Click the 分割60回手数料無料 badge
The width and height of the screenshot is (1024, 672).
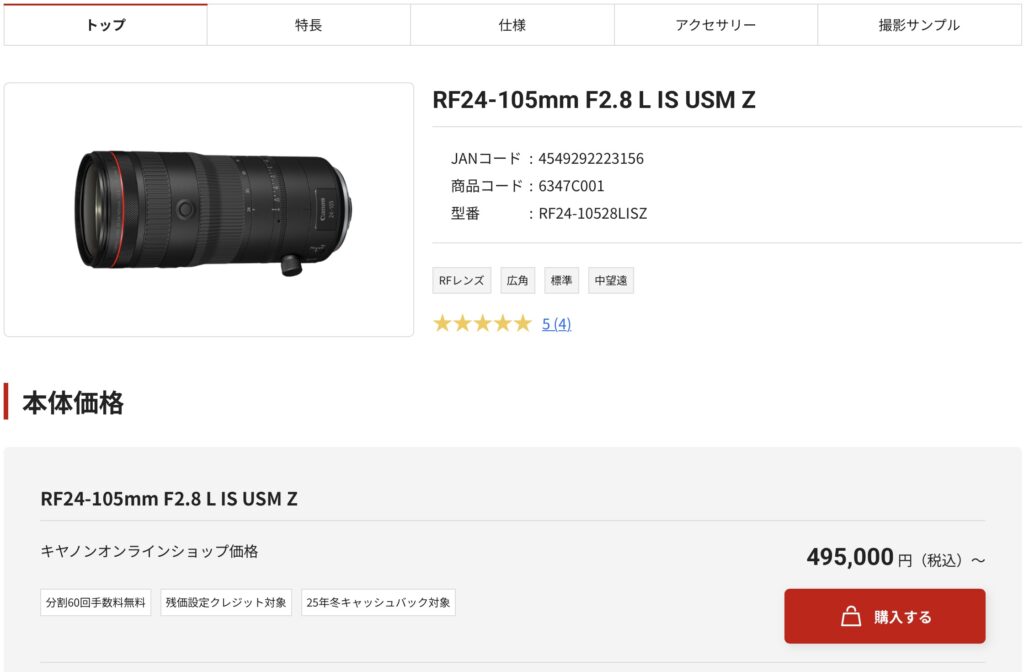(x=95, y=603)
